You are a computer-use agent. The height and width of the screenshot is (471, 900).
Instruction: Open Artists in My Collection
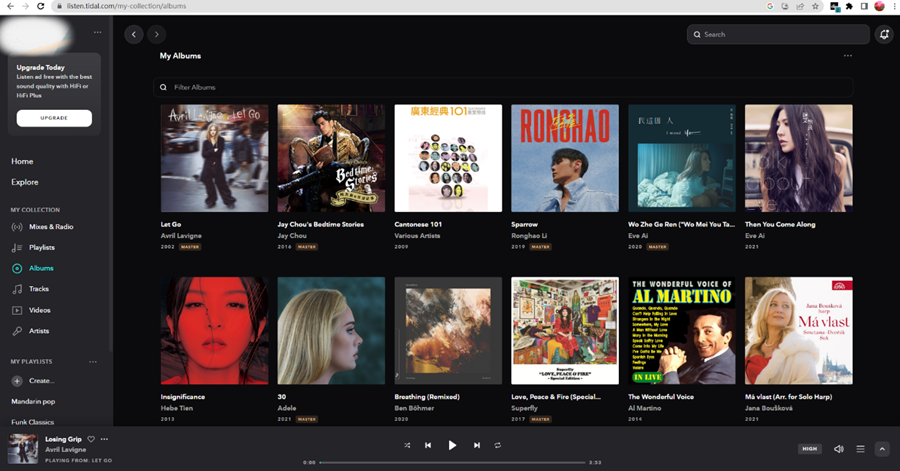pos(39,330)
